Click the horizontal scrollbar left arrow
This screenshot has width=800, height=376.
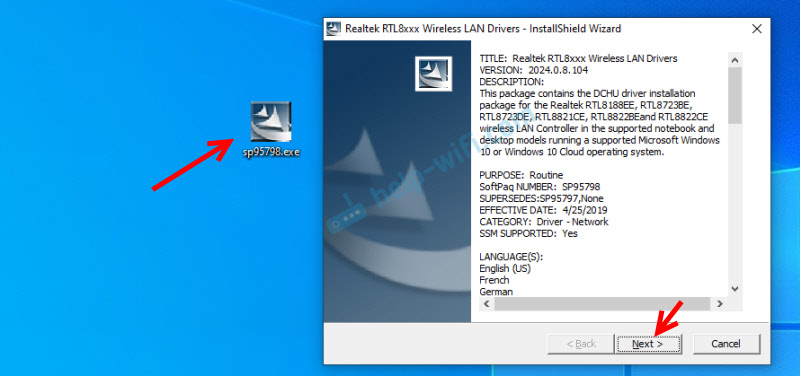click(486, 304)
